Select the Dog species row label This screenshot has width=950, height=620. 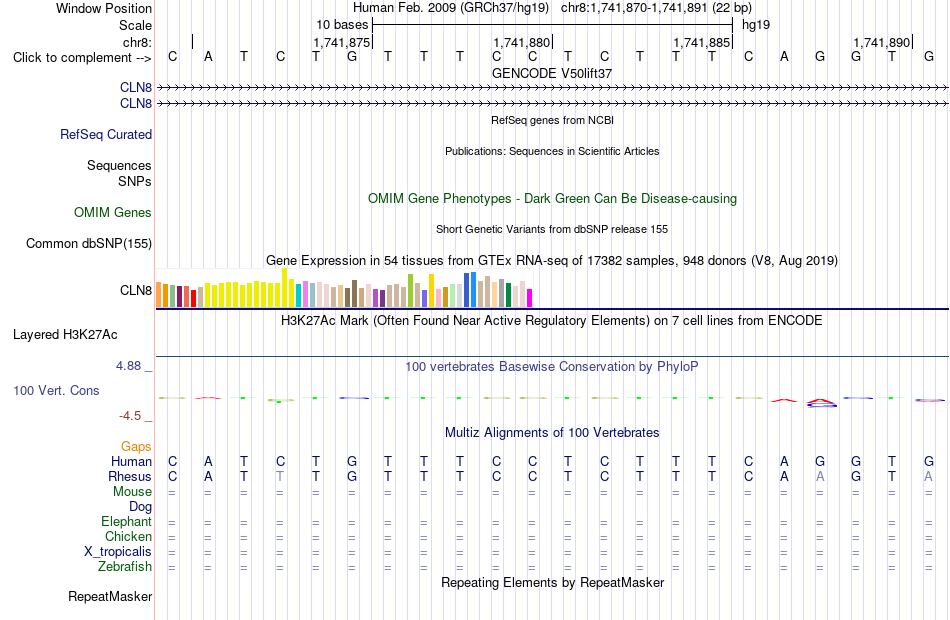point(140,507)
